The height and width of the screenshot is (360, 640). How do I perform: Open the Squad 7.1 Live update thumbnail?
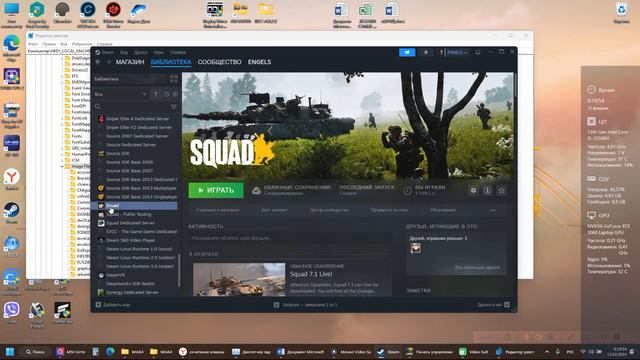click(x=239, y=279)
